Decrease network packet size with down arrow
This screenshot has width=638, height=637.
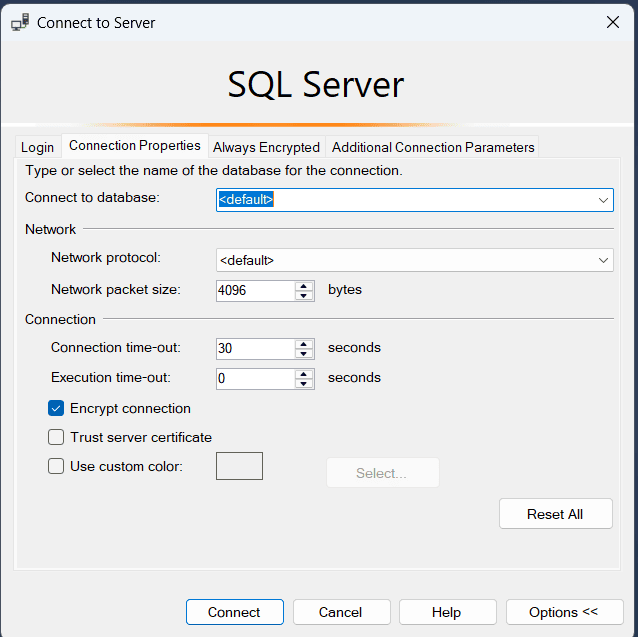[x=305, y=296]
